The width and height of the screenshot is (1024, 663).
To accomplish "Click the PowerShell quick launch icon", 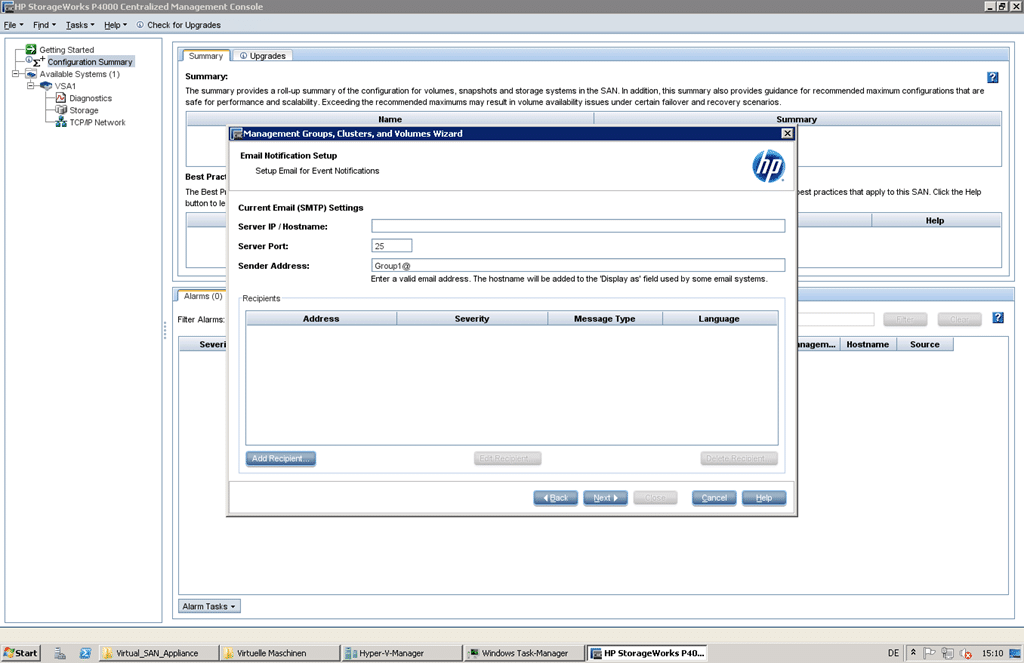I will pyautogui.click(x=85, y=653).
